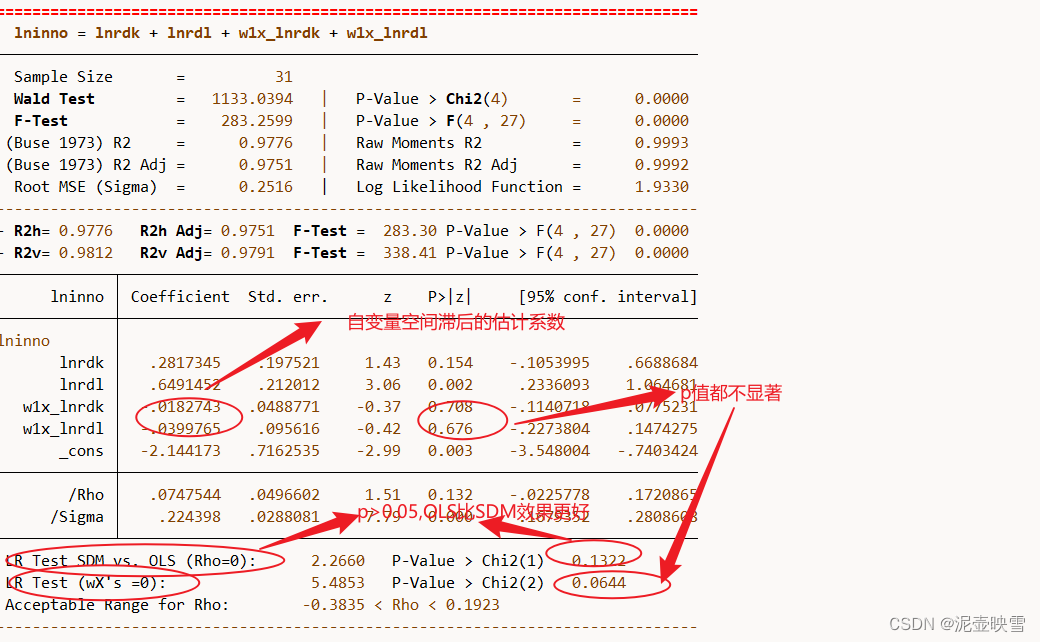The image size is (1040, 642).
Task: Select the Sample Size value 31
Action: point(284,77)
